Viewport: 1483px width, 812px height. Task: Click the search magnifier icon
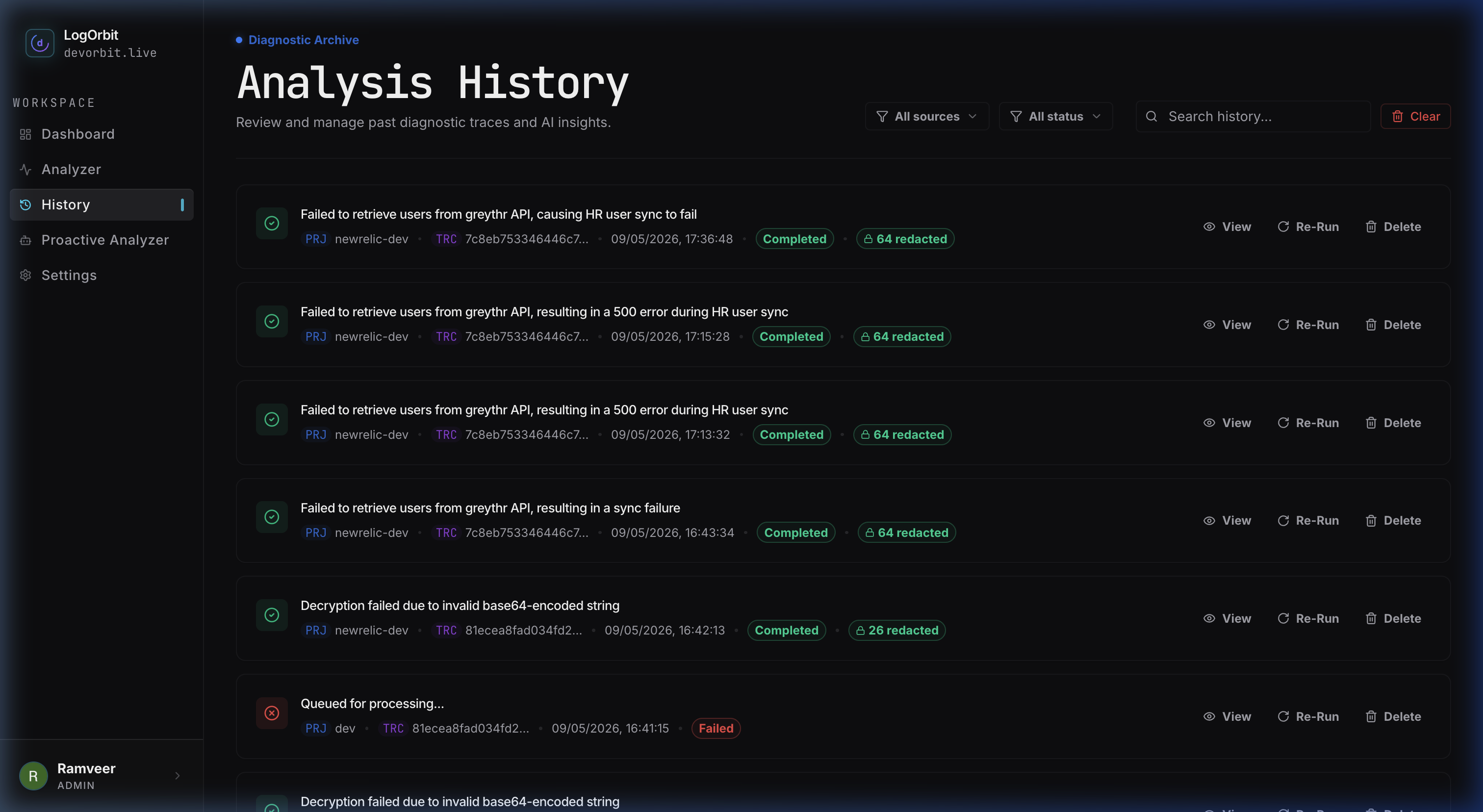(1151, 116)
